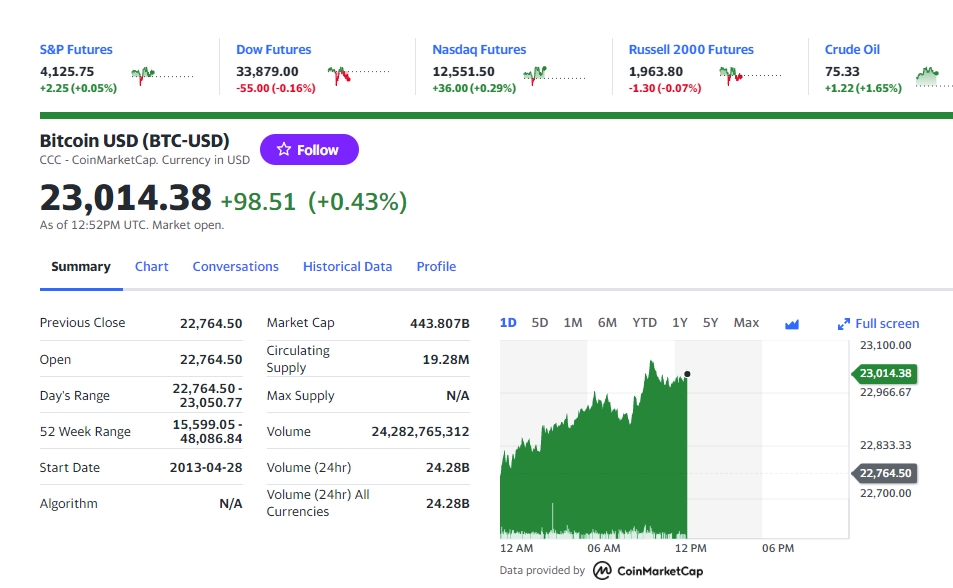Select the 1D chart range
The image size is (953, 588).
[508, 323]
